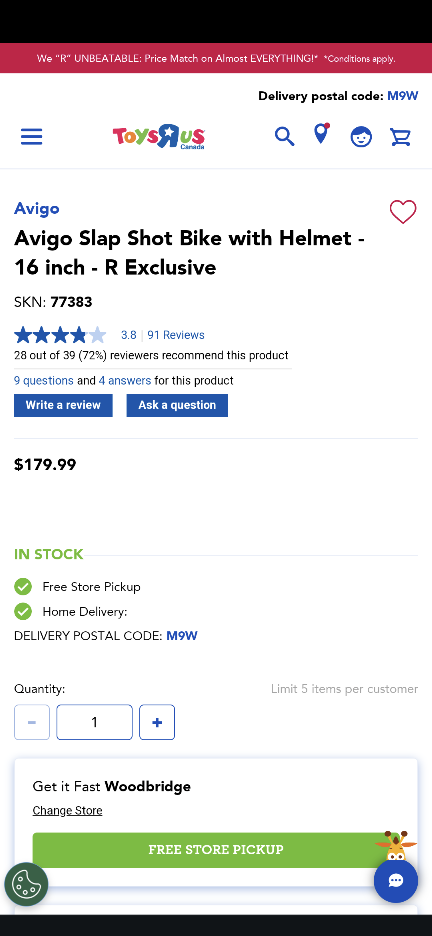The image size is (432, 936).
Task: Change delivery postal code M9W in header
Action: [403, 96]
